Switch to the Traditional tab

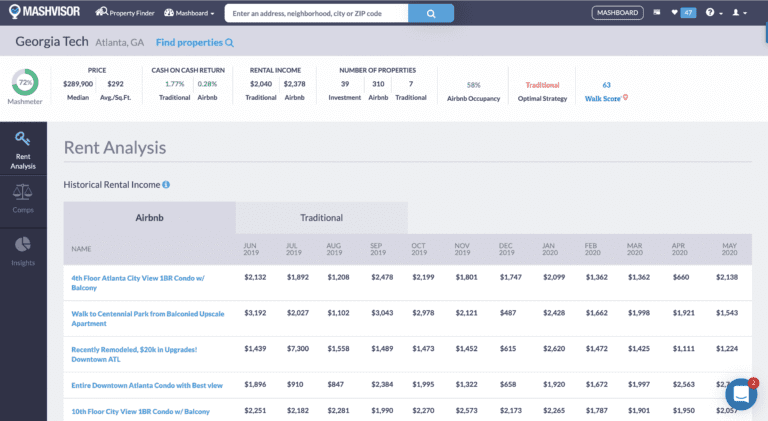[321, 217]
